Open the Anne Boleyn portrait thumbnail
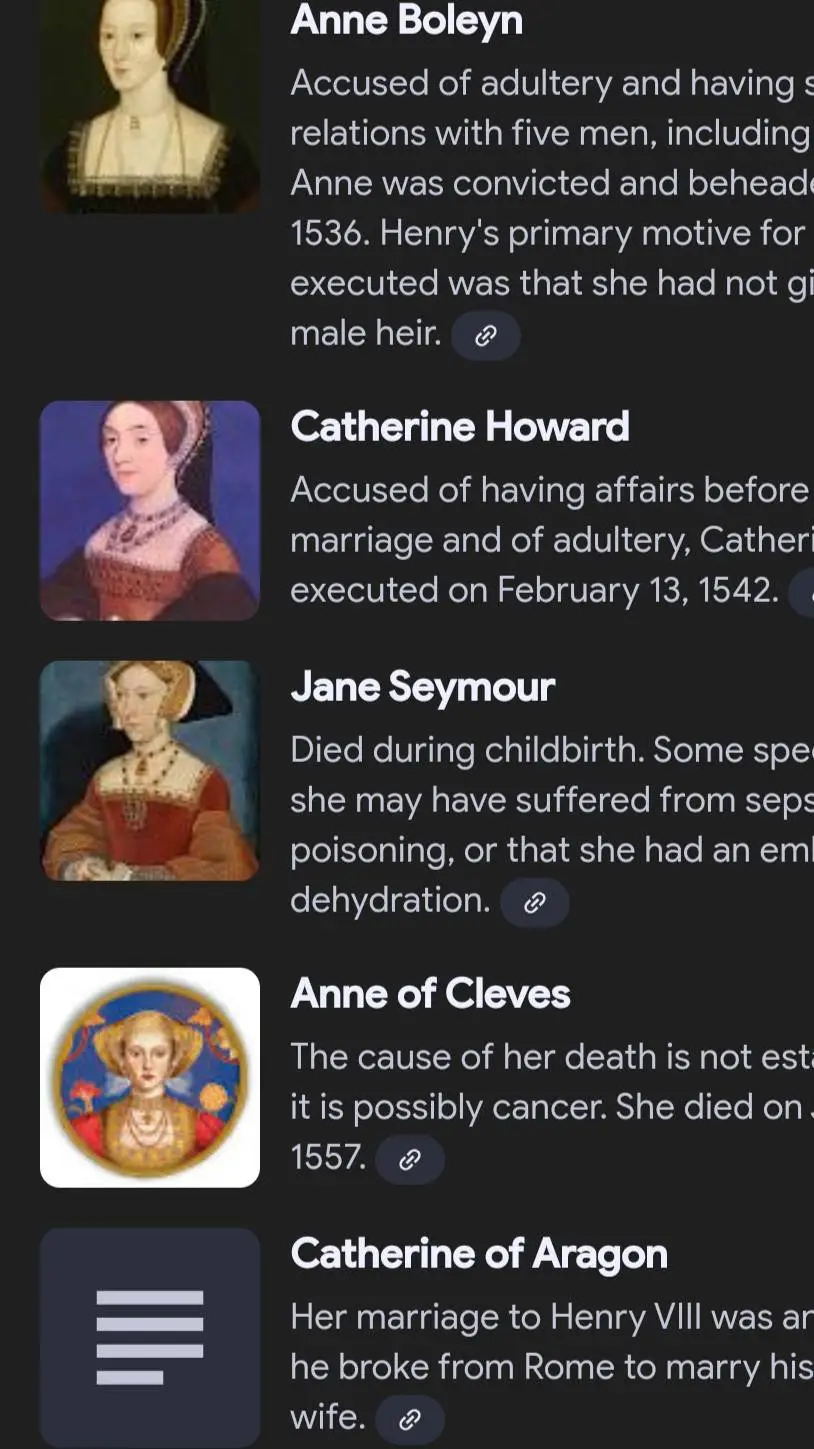This screenshot has width=814, height=1449. [x=150, y=105]
